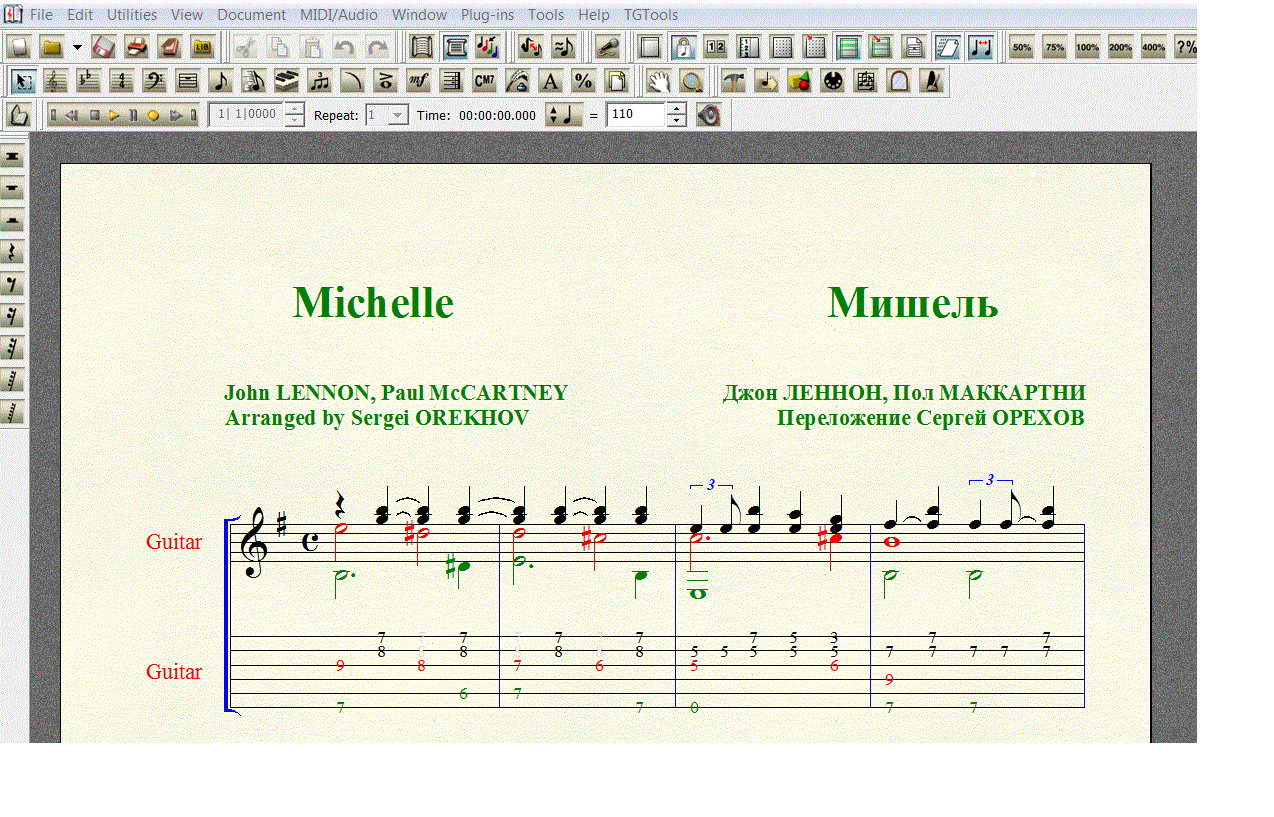This screenshot has width=1274, height=817.
Task: Select the Expression mf tool
Action: coord(417,81)
